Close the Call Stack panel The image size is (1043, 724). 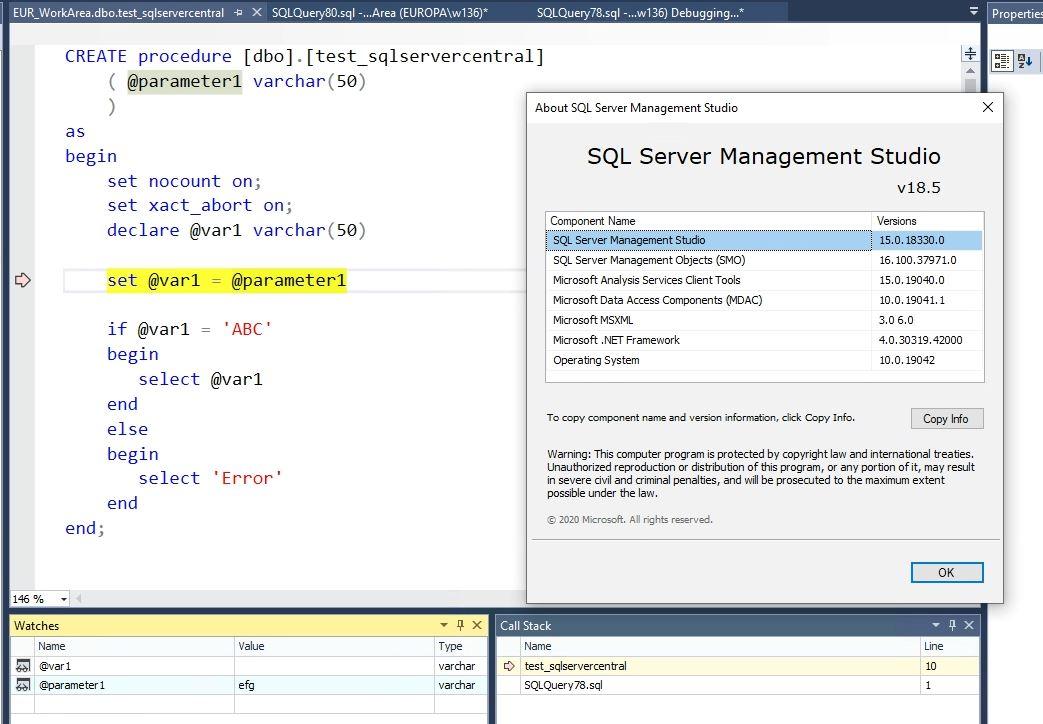(969, 625)
